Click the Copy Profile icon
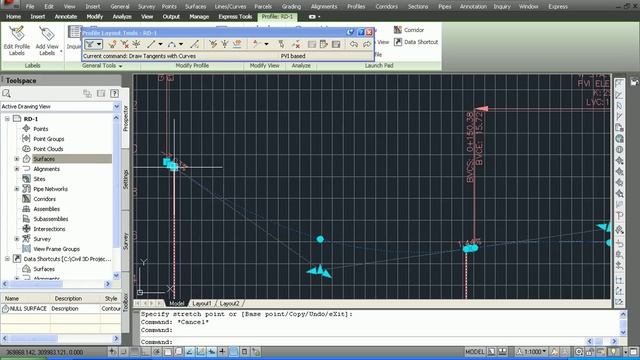Image resolution: width=640 pixels, height=360 pixels. pyautogui.click(x=237, y=44)
